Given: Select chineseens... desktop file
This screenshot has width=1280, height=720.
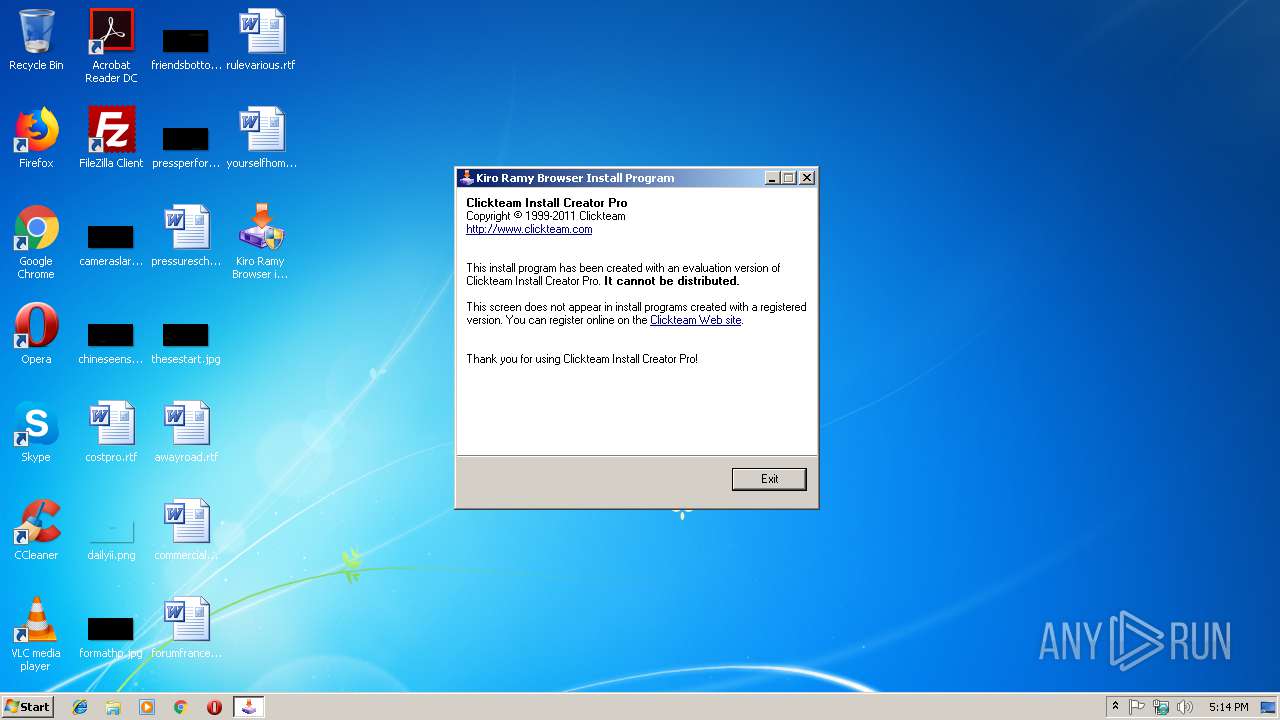Looking at the screenshot, I should 111,342.
